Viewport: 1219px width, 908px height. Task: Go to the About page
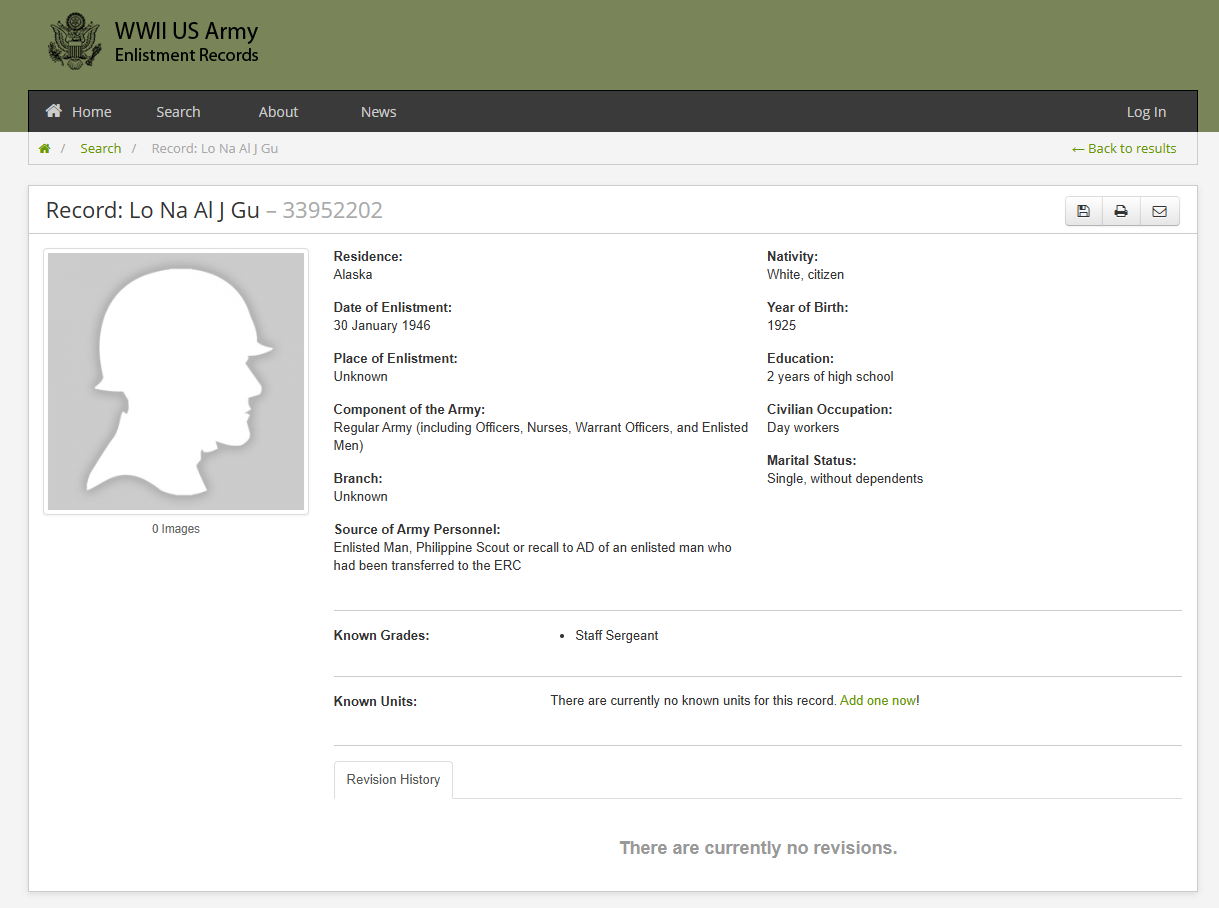278,112
